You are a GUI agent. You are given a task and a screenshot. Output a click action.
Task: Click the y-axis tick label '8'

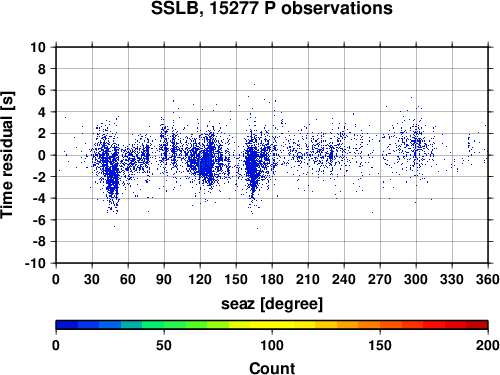tap(41, 69)
